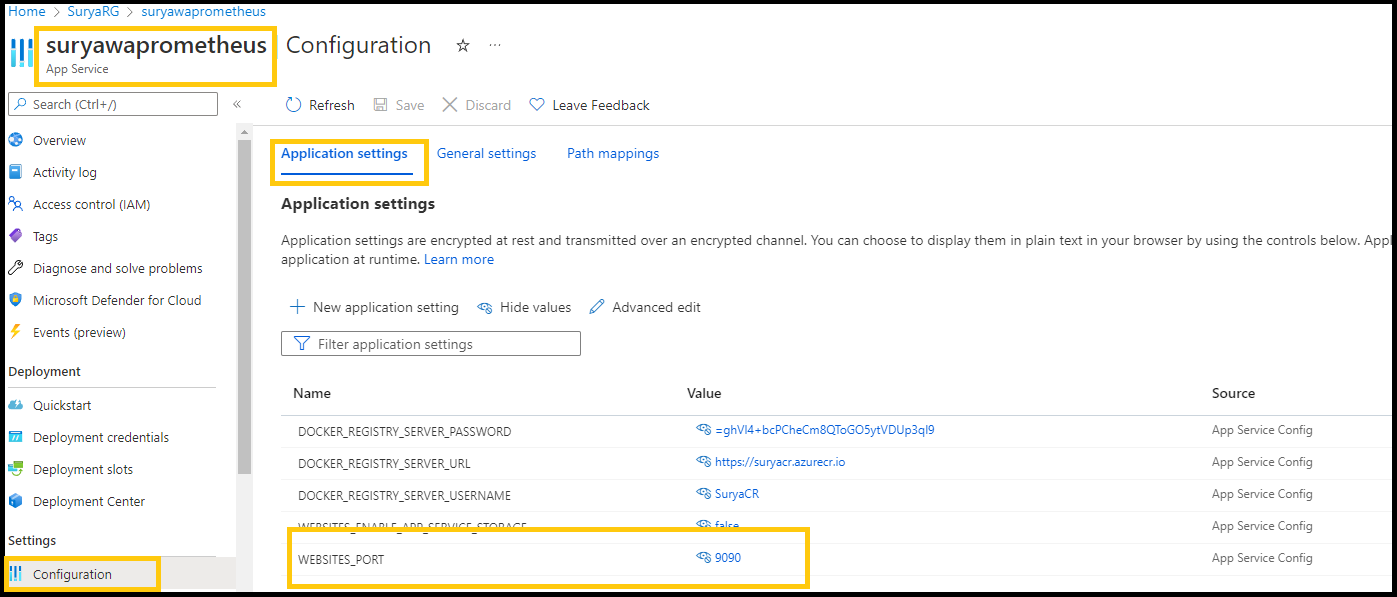The image size is (1397, 597).
Task: Click the Access control (IAM) people icon
Action: [x=16, y=204]
